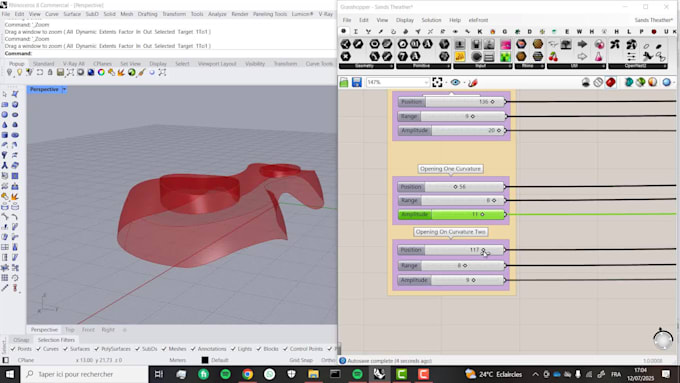Toggle the Annotations selection filter checkbox

click(x=193, y=349)
